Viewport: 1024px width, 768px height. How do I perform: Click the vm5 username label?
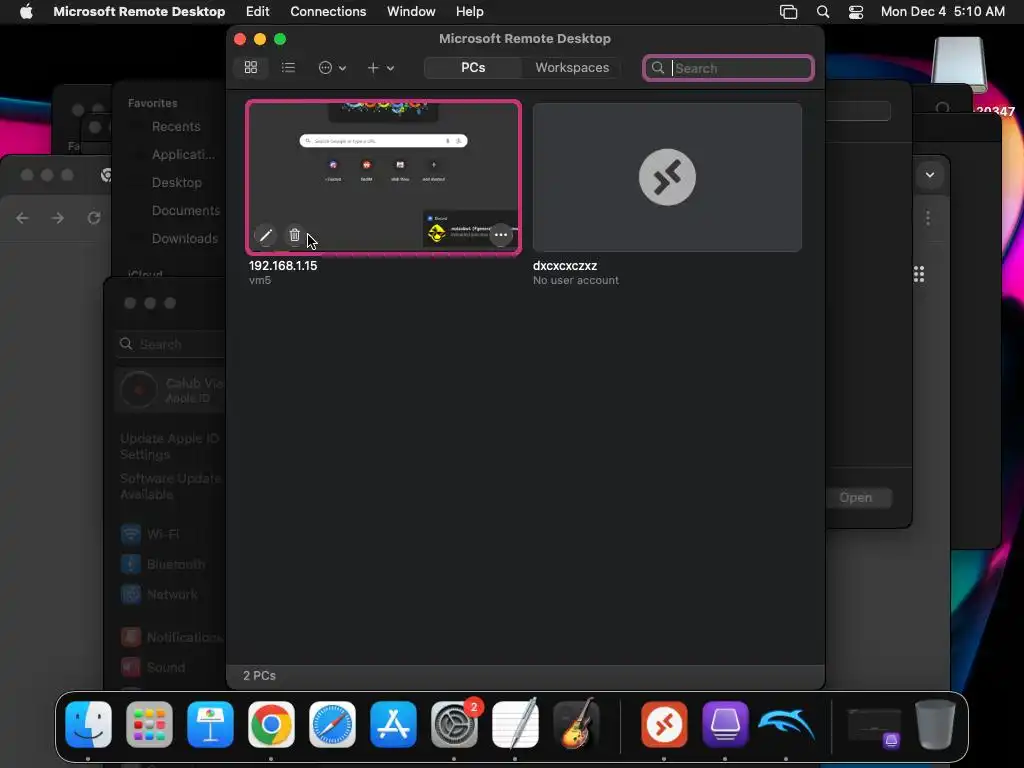[x=260, y=280]
